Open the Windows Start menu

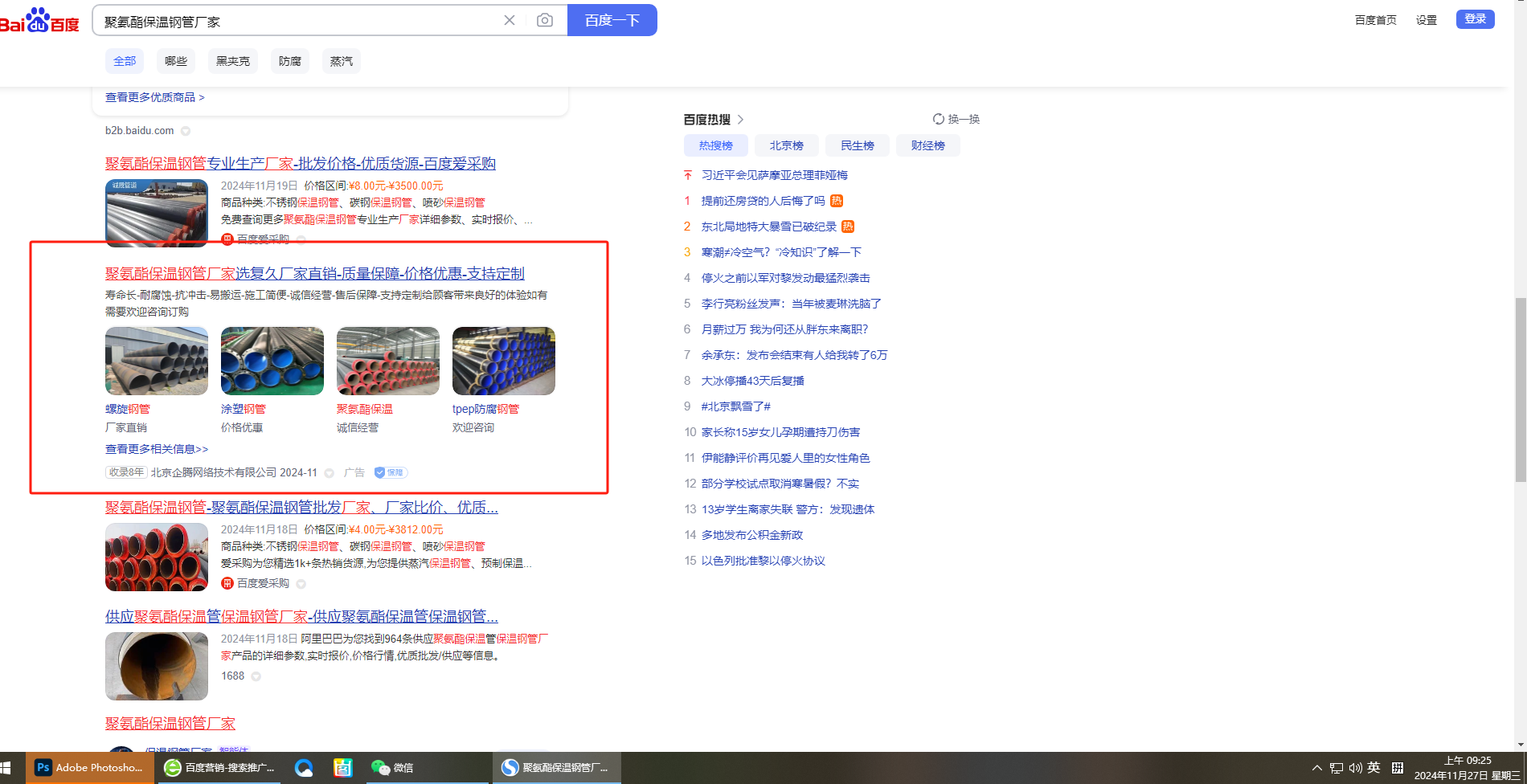[x=6, y=768]
